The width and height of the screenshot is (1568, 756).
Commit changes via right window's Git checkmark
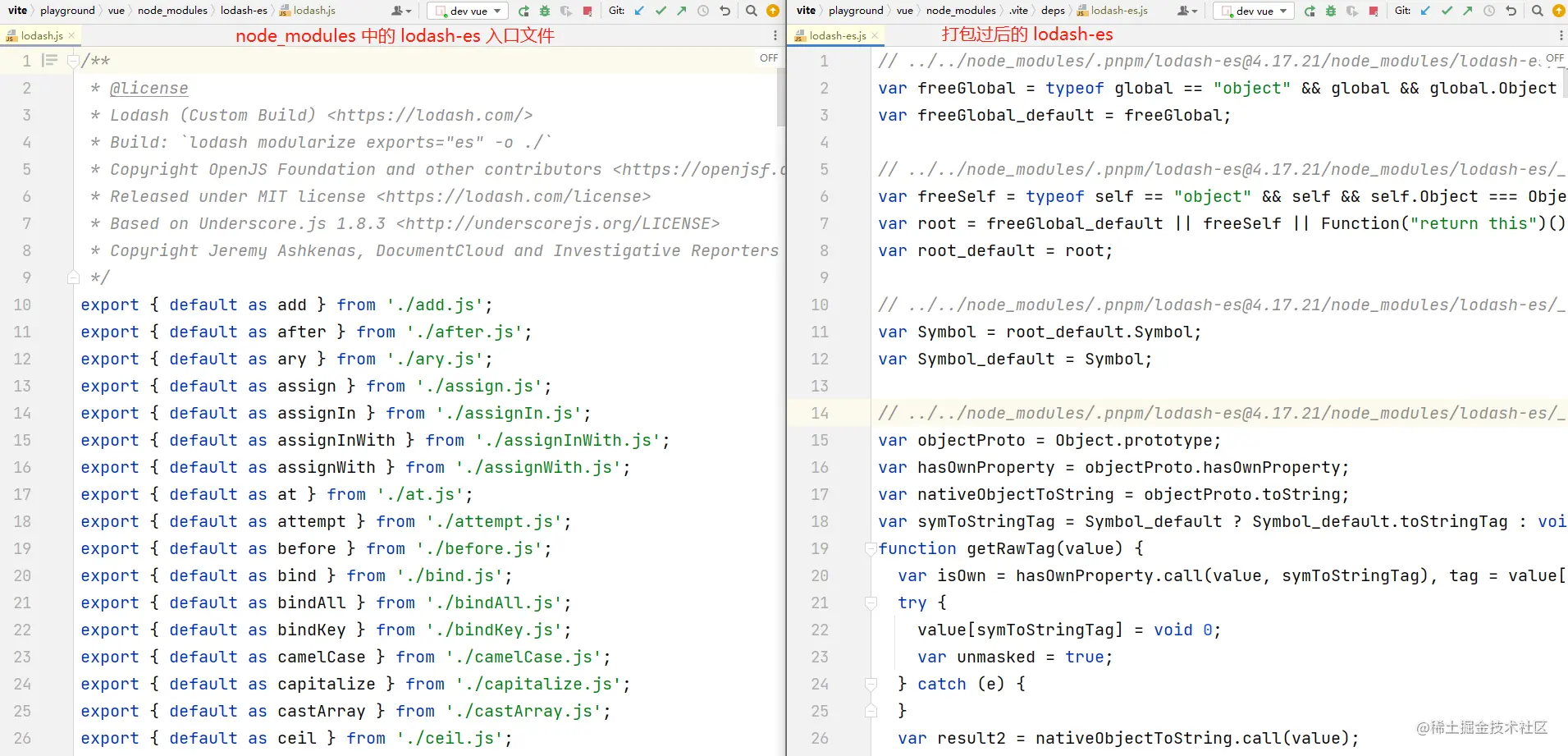click(1447, 11)
